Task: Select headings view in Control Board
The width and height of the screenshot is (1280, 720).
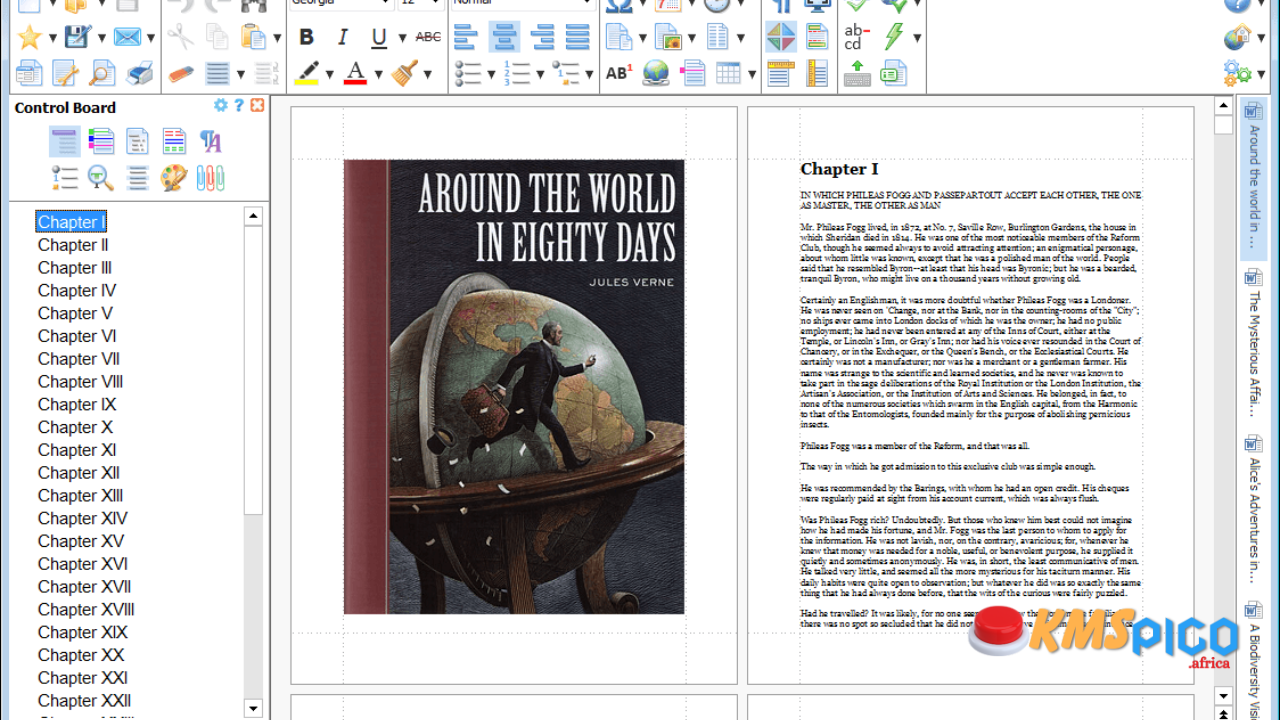Action: coord(65,141)
